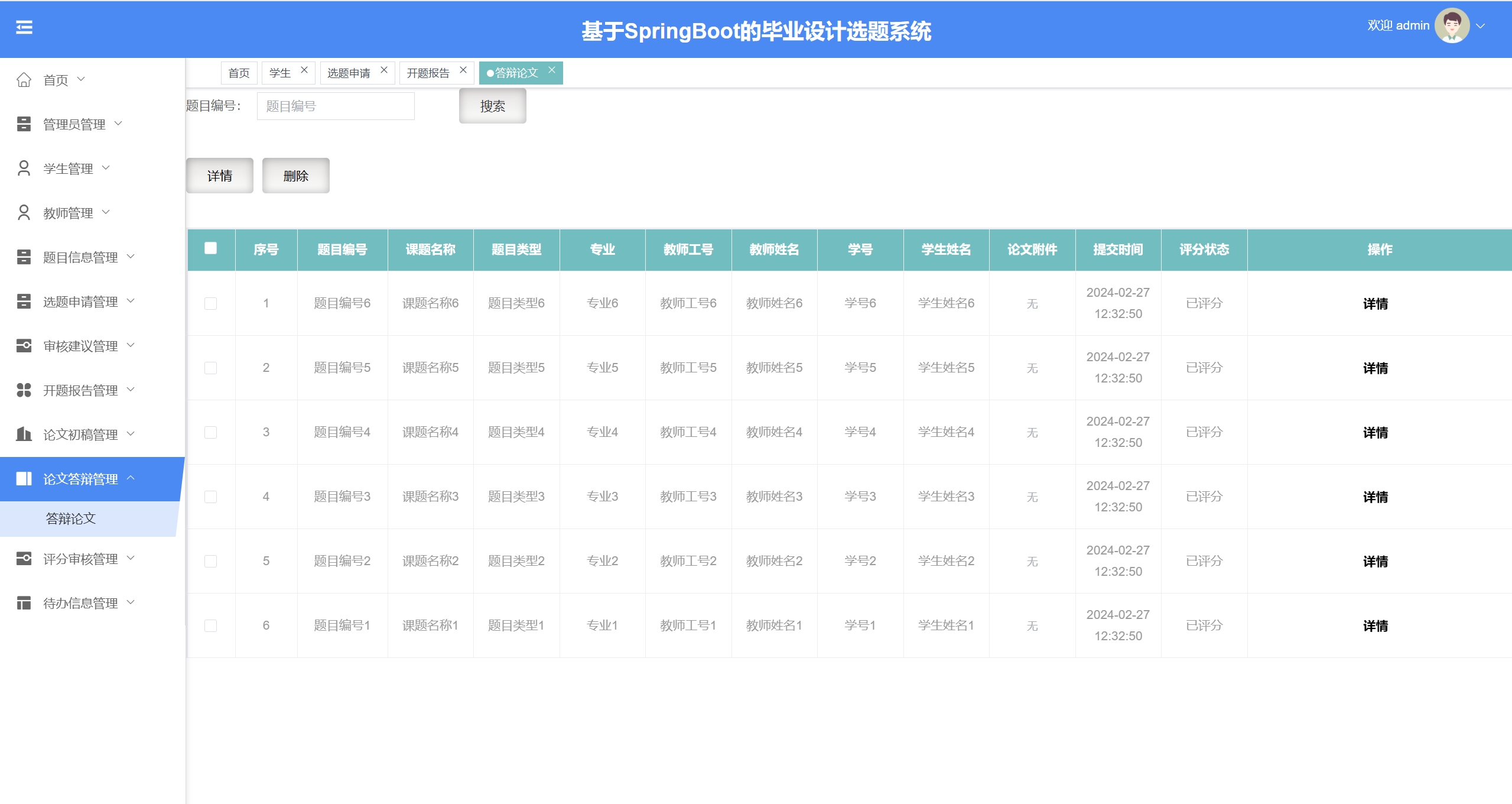Expand the 管理员管理 menu

click(118, 124)
